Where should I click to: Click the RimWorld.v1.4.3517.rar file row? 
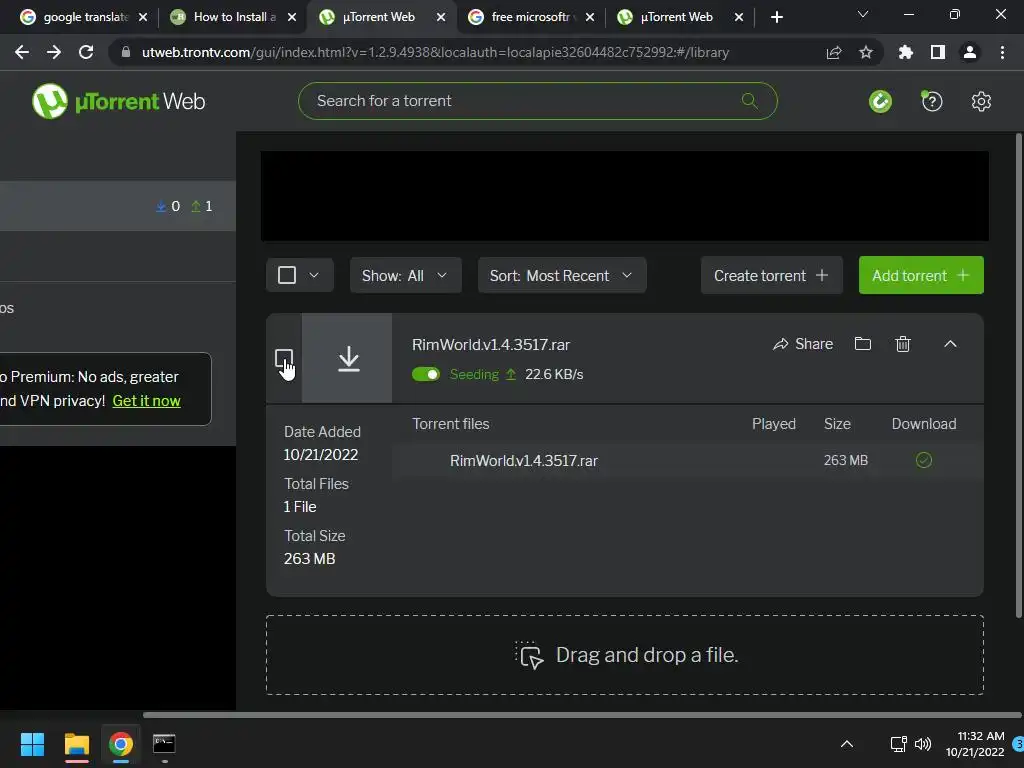688,460
